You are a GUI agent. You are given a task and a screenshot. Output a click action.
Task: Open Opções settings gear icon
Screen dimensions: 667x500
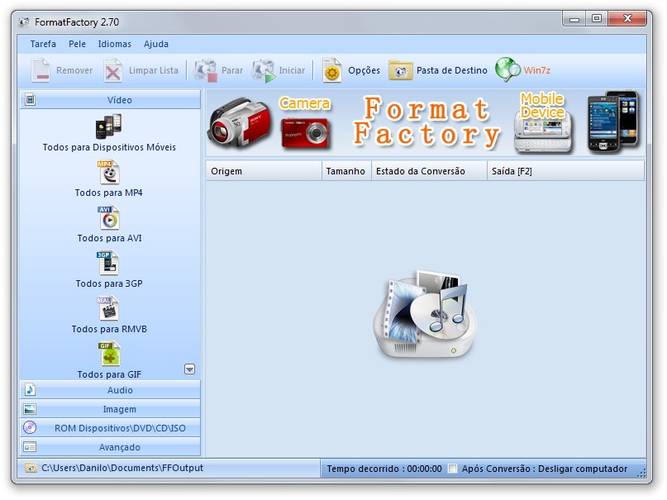pyautogui.click(x=332, y=70)
